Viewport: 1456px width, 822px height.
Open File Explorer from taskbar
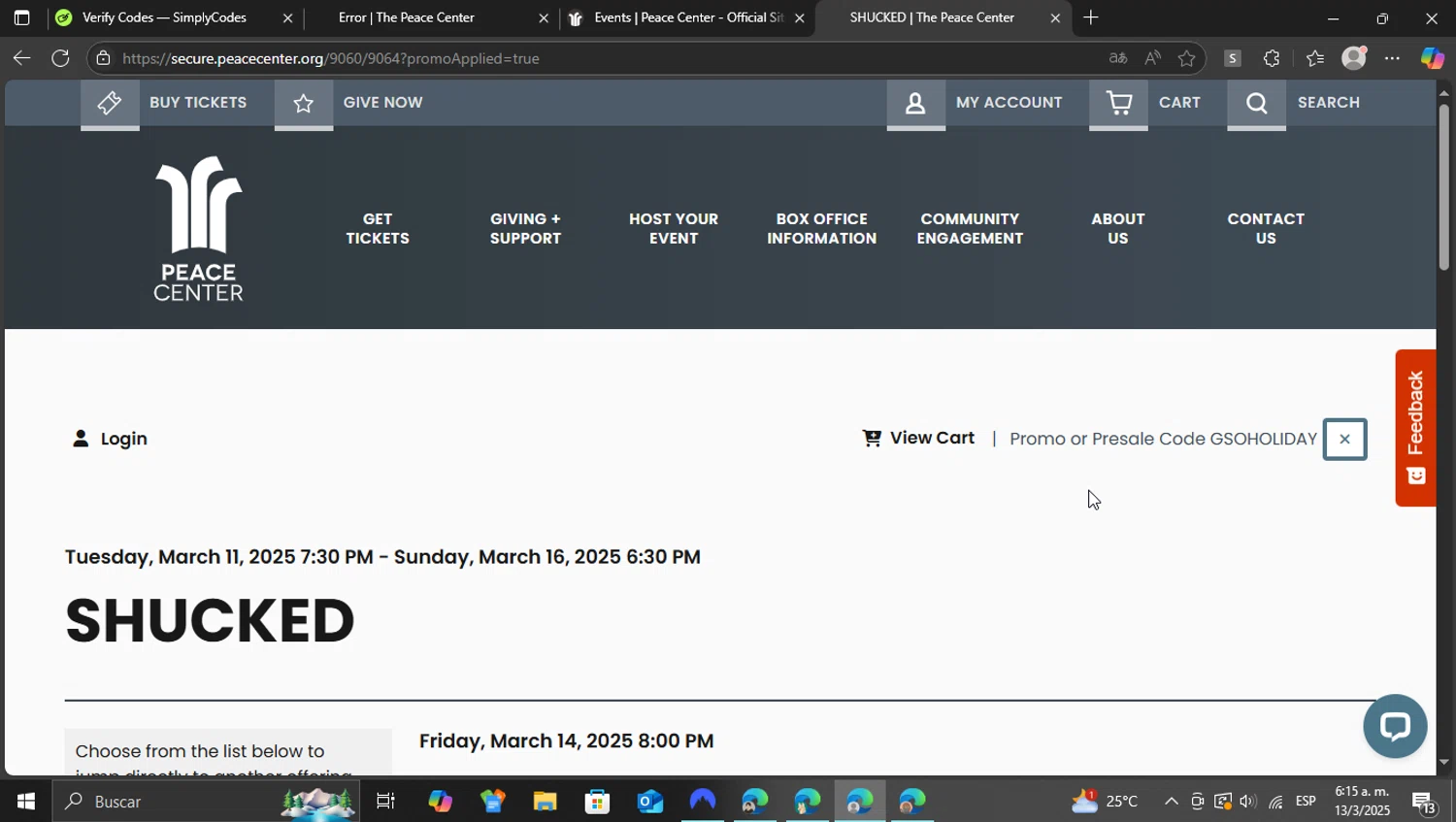tap(545, 802)
